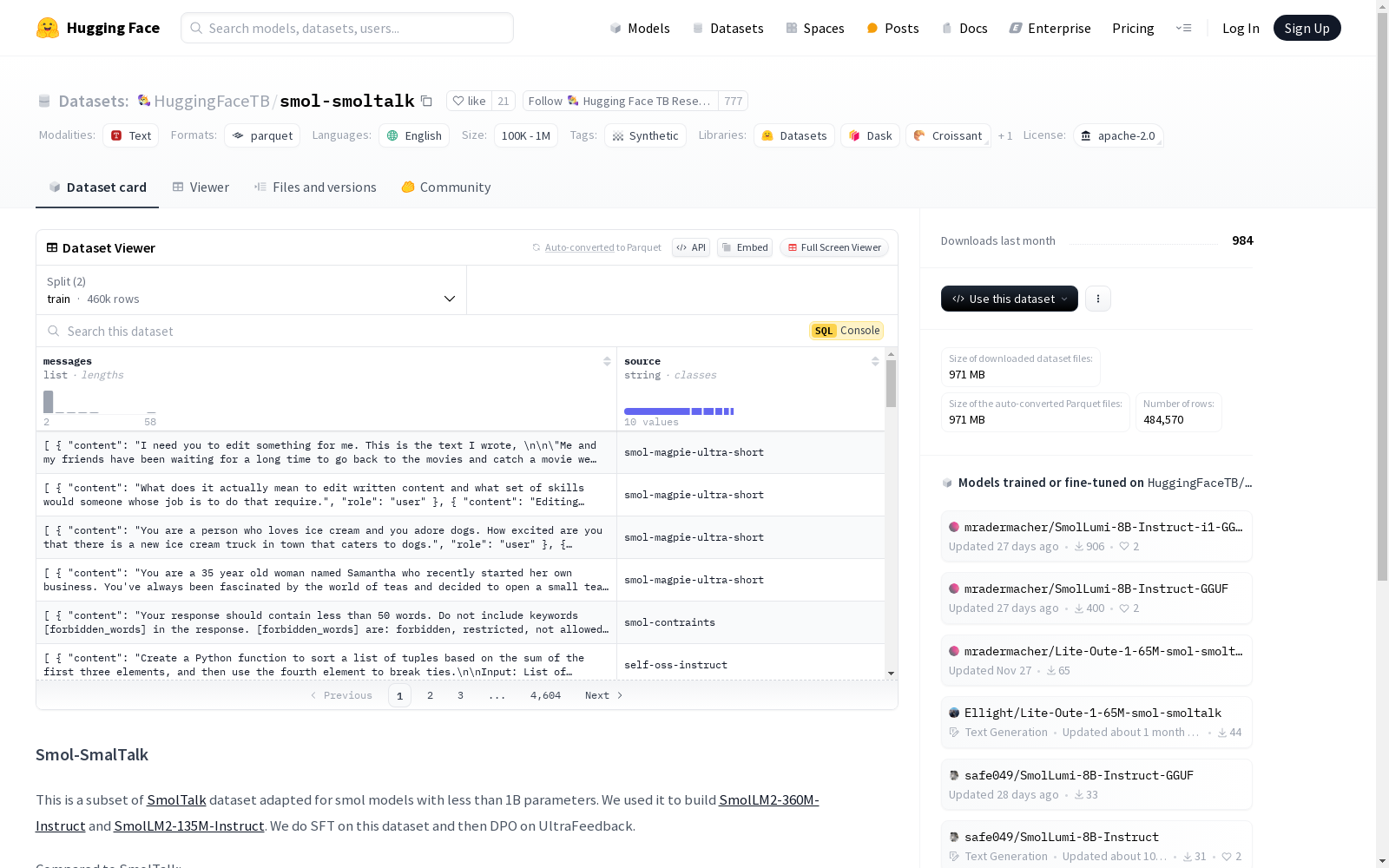1389x868 pixels.
Task: Jump to last page 4,604
Action: pos(545,695)
